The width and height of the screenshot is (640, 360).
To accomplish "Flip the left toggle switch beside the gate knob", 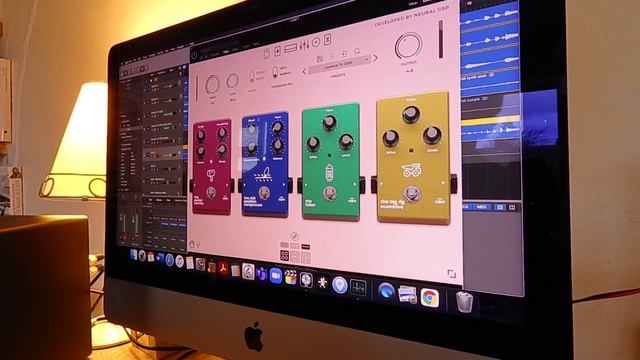I will click(x=252, y=76).
